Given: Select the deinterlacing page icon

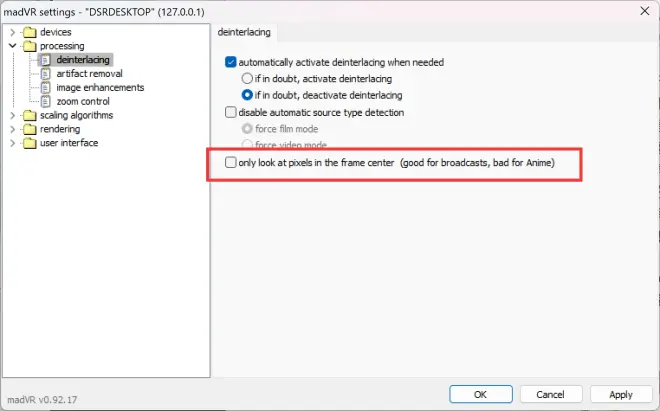Looking at the screenshot, I should tap(46, 60).
